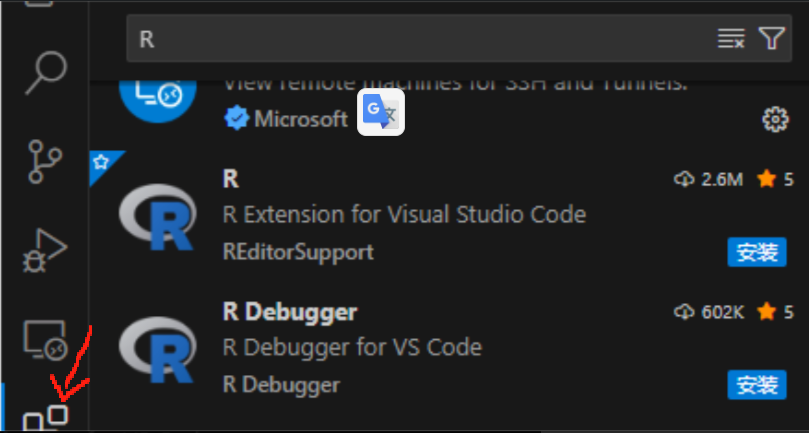Clear extension search results icon
This screenshot has width=809, height=433.
coord(731,39)
